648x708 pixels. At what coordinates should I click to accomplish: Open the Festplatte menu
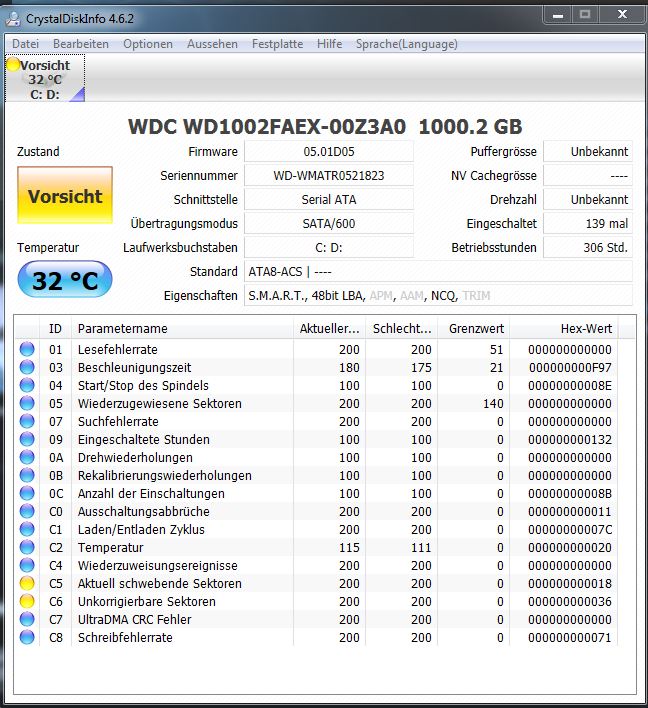coord(277,44)
